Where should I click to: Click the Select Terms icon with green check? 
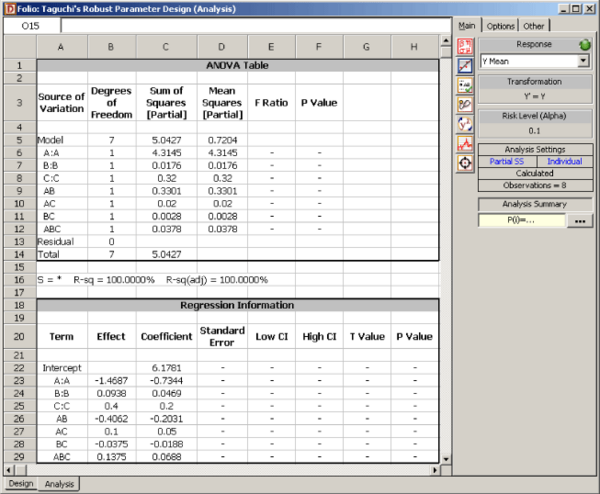tap(465, 85)
